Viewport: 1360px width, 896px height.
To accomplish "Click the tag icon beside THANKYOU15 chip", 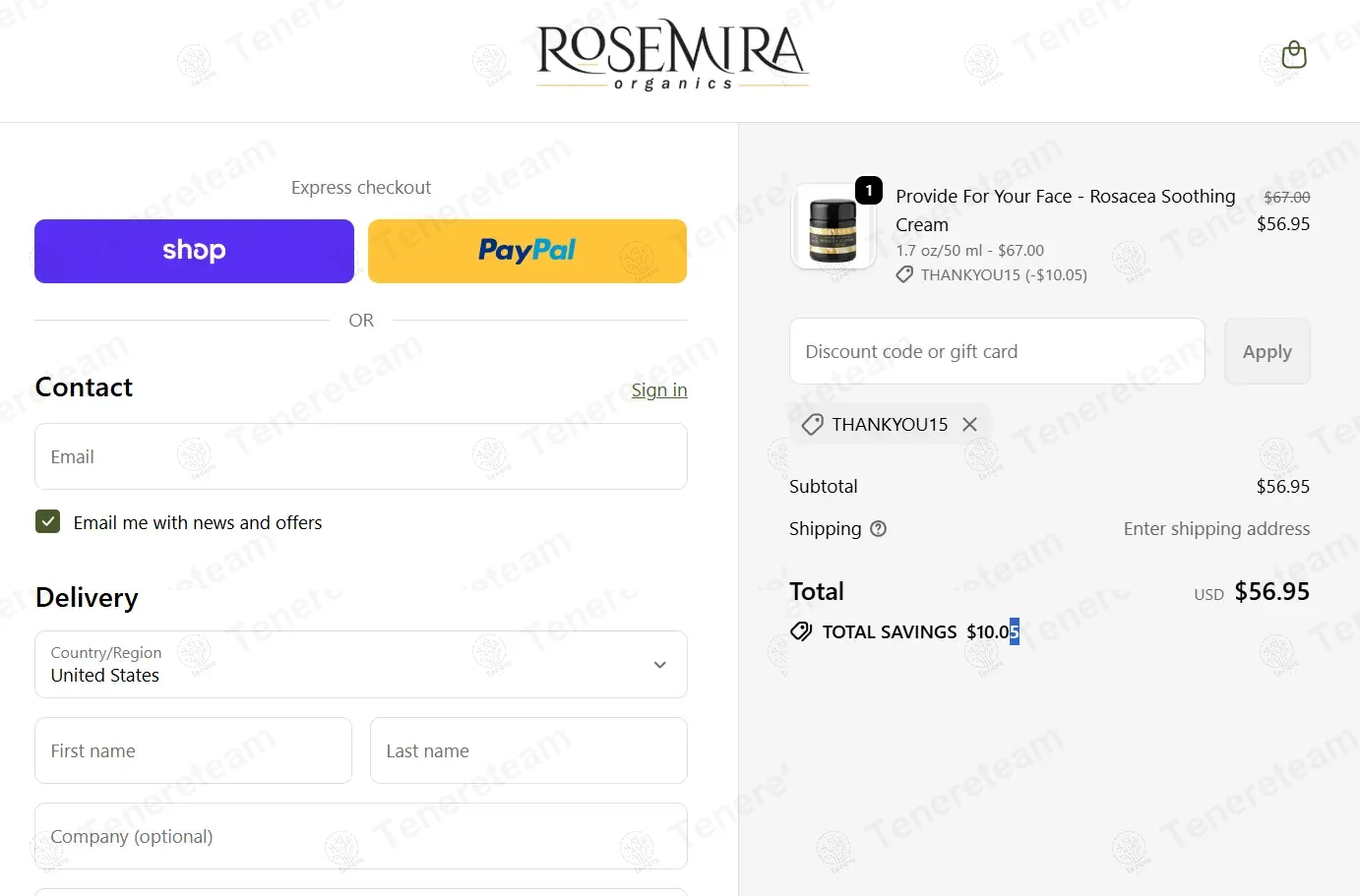I will tap(813, 424).
